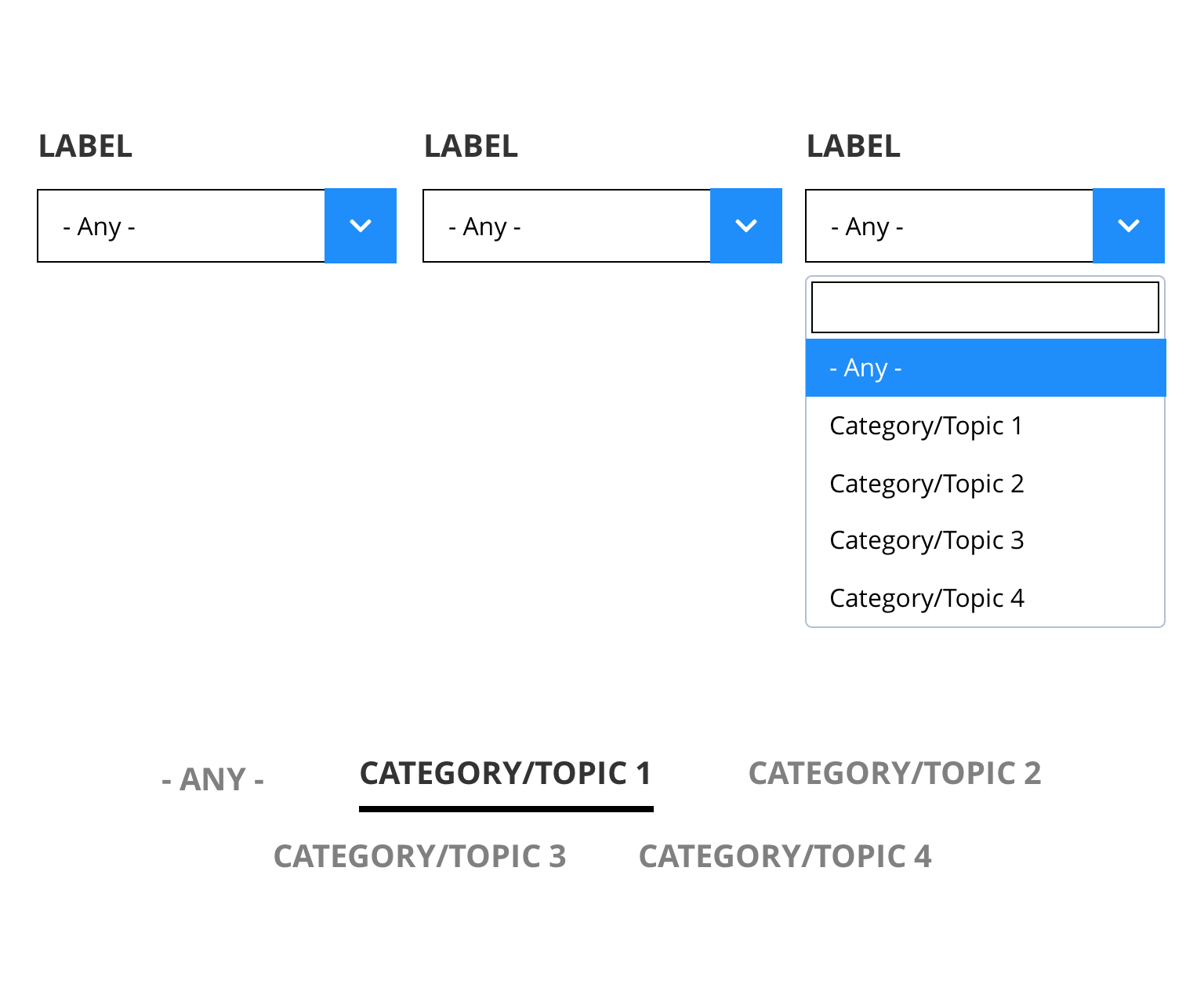This screenshot has width=1204, height=991.
Task: Click the blue chevron of the third dropdown
Action: tap(1129, 226)
